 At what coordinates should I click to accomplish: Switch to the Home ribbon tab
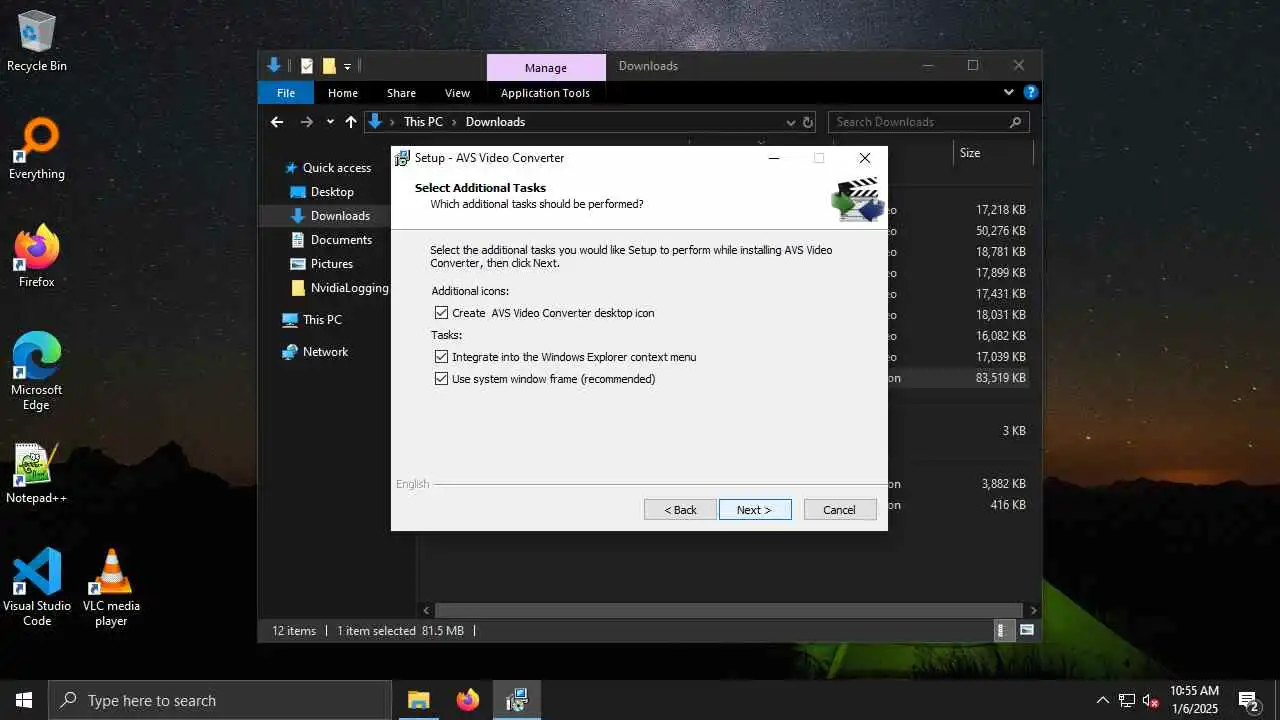[x=343, y=93]
